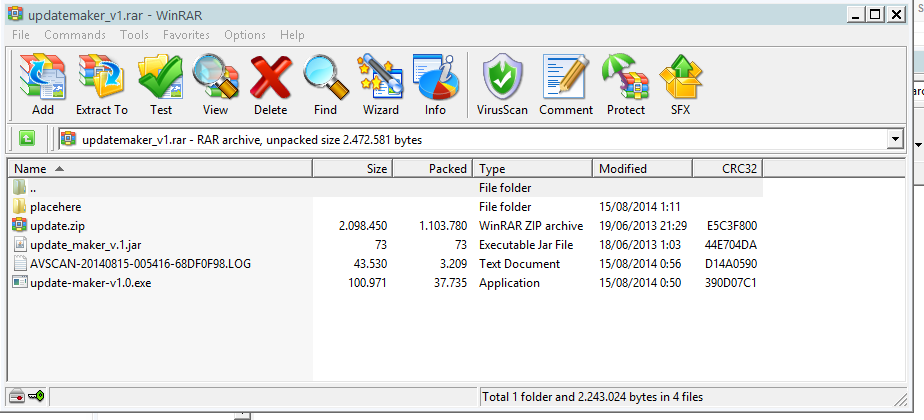
Task: Click CRC32 value 44E704DA
Action: tap(730, 244)
